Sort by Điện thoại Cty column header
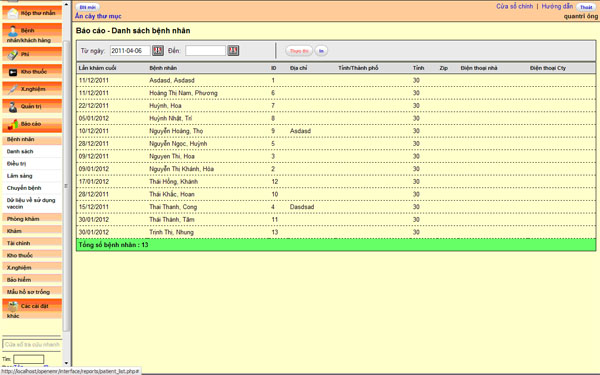The height and width of the screenshot is (375, 600). 548,68
